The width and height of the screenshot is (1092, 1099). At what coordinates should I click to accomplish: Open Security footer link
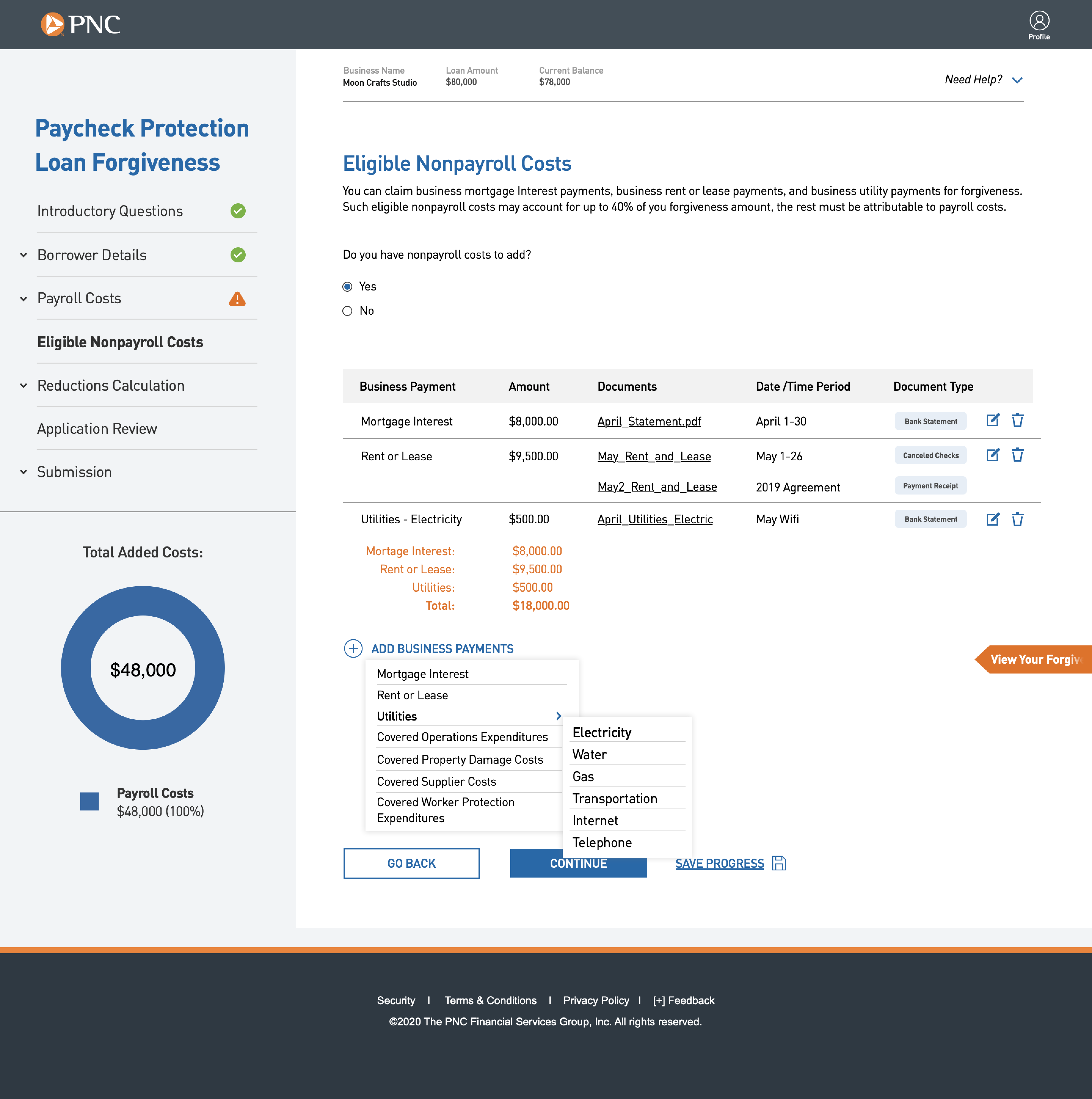click(396, 1001)
